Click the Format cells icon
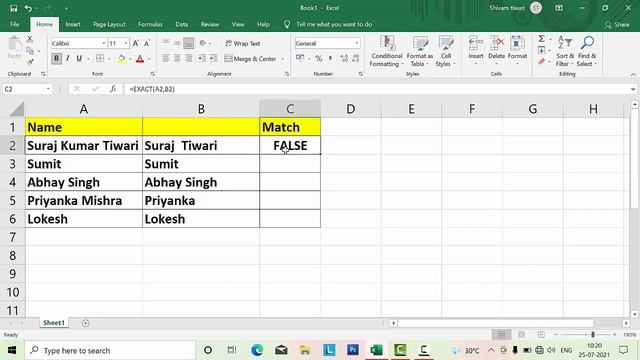The height and width of the screenshot is (360, 640). (x=517, y=43)
